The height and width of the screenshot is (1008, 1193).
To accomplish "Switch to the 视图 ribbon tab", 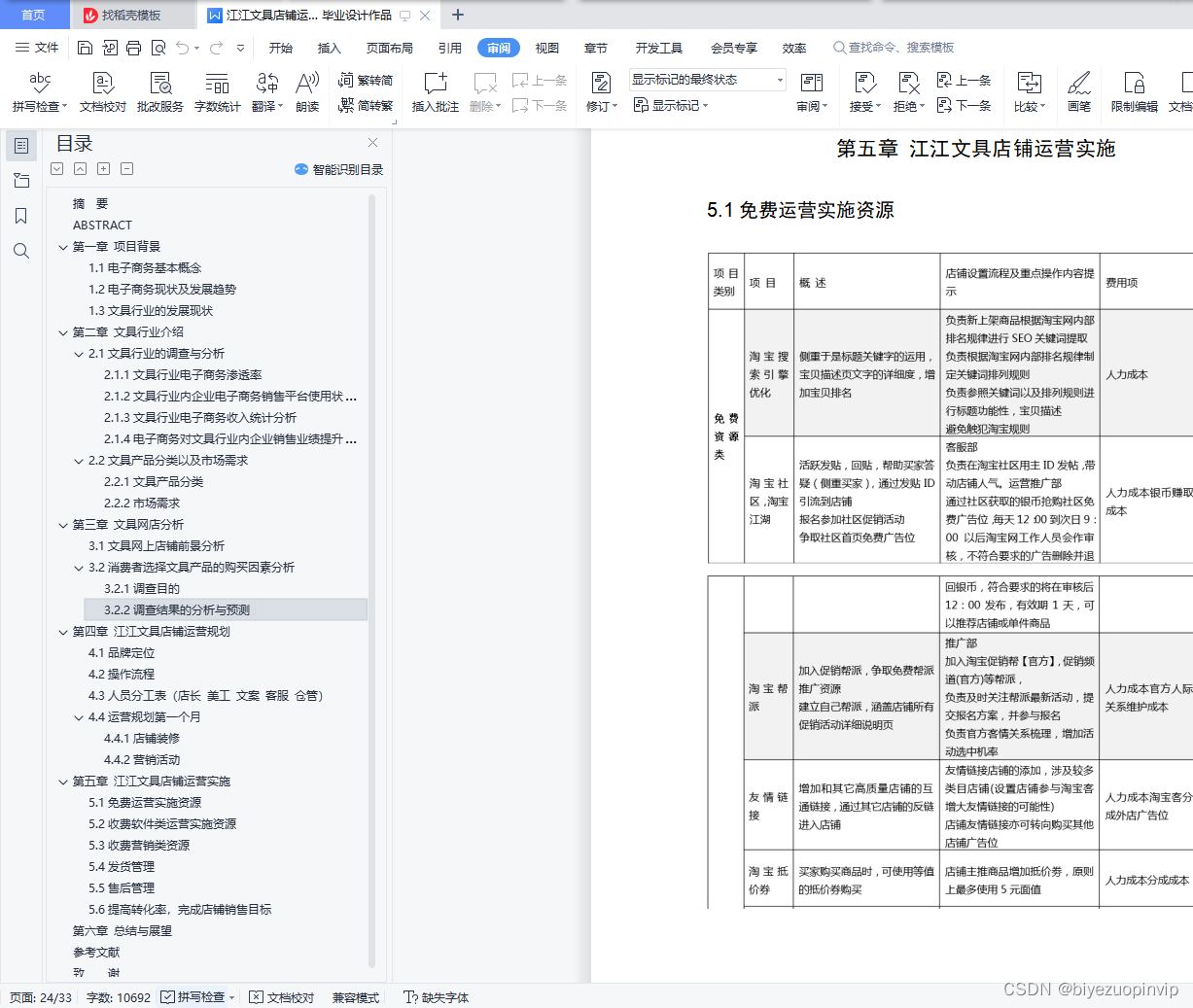I will point(547,48).
